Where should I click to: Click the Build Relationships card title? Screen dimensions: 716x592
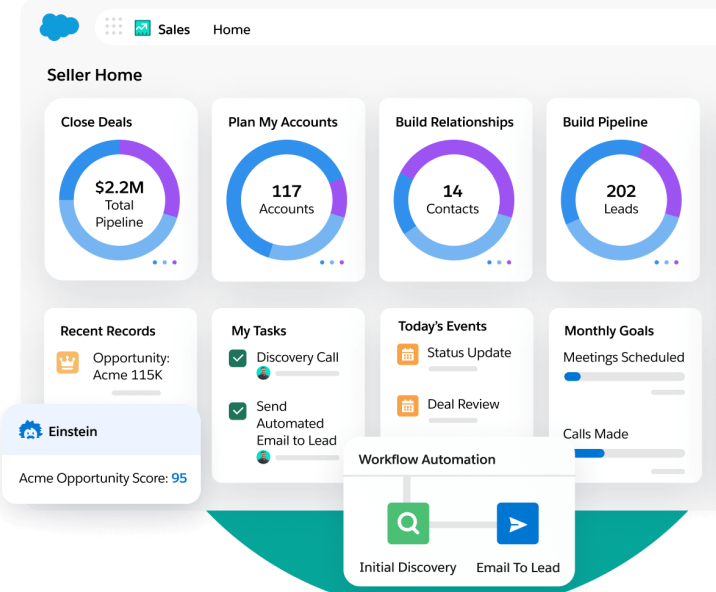pos(454,122)
